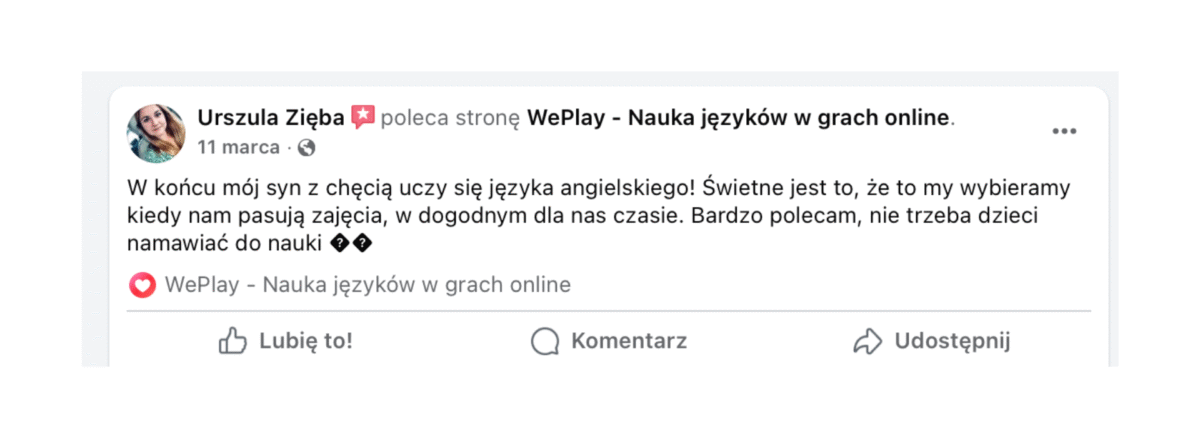Click the grey WePlay name beside the heart

(x=367, y=285)
